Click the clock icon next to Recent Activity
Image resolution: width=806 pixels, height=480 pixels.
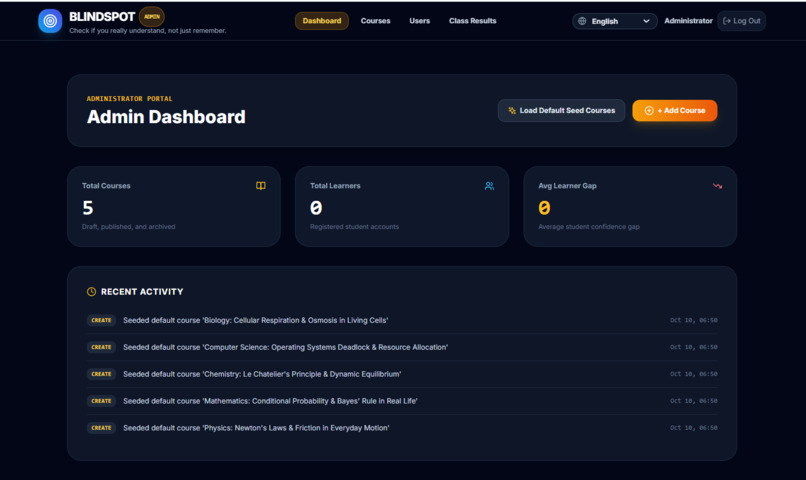coord(91,291)
